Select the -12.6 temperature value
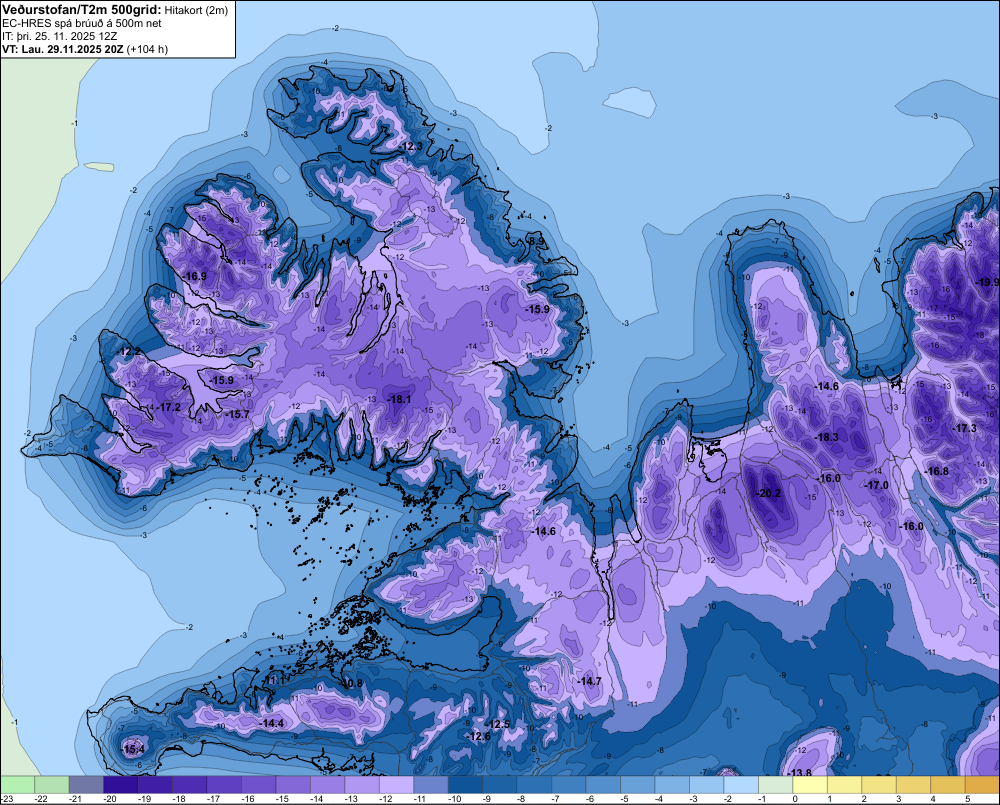 tap(479, 736)
